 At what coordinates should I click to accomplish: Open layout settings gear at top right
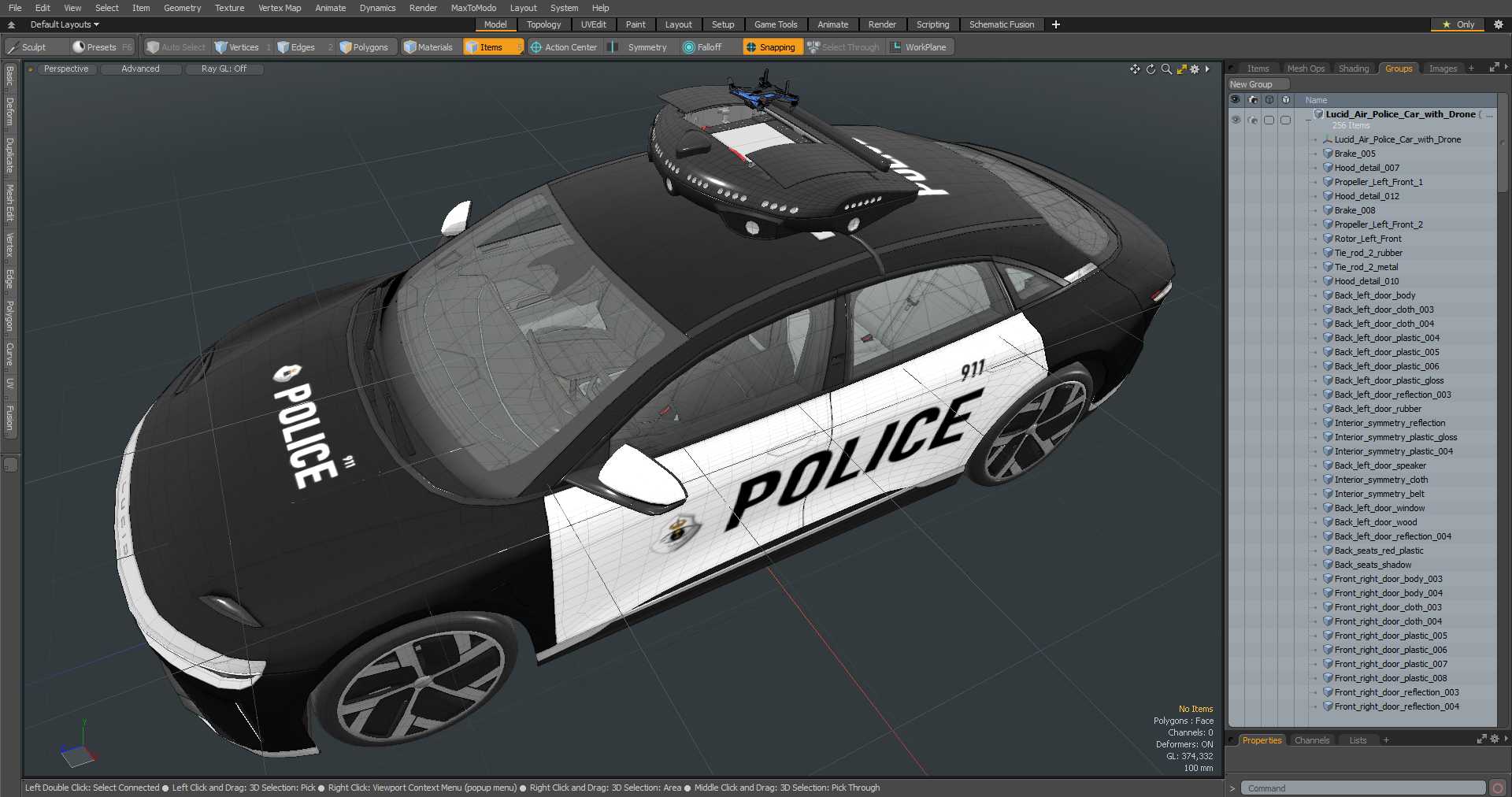pos(1499,24)
